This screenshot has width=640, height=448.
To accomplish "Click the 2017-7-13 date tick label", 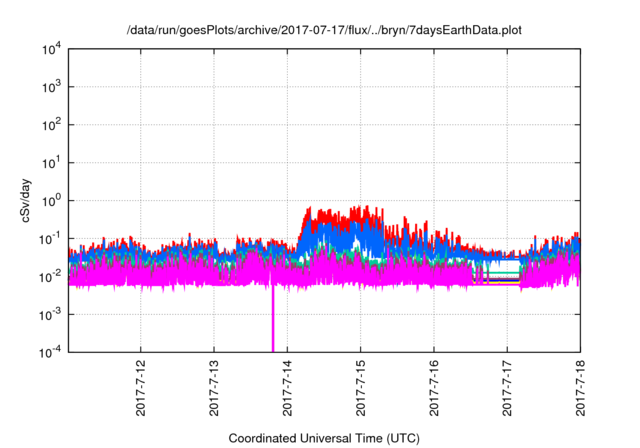I will [x=214, y=388].
